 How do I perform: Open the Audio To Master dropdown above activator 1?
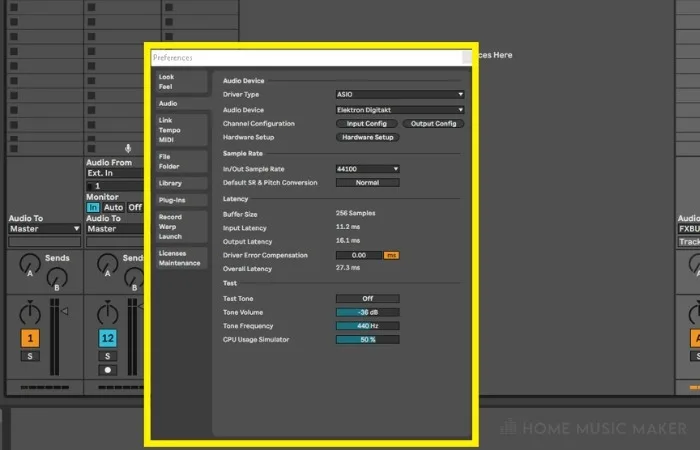click(45, 229)
